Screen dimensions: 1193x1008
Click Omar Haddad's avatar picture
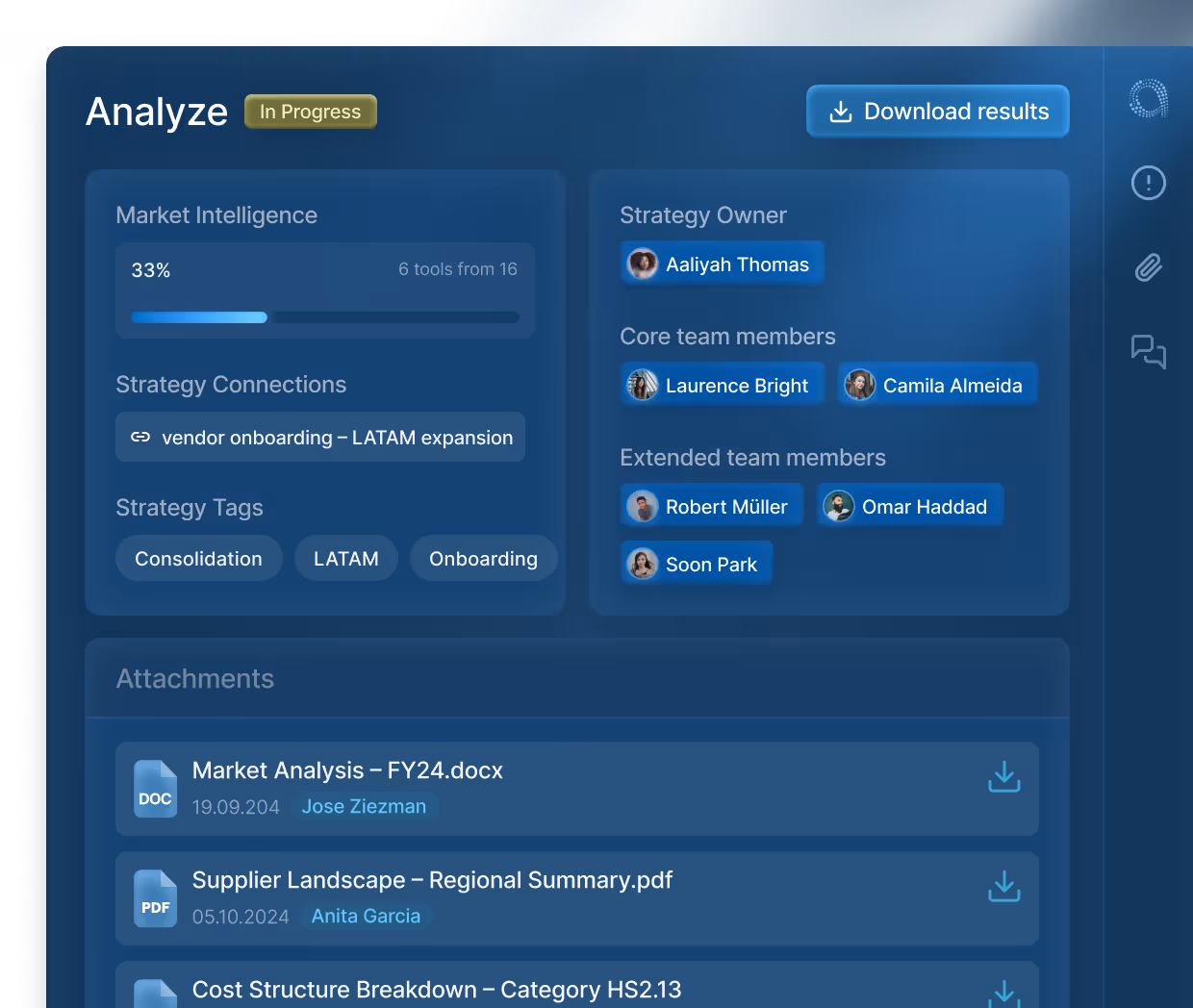pos(838,506)
